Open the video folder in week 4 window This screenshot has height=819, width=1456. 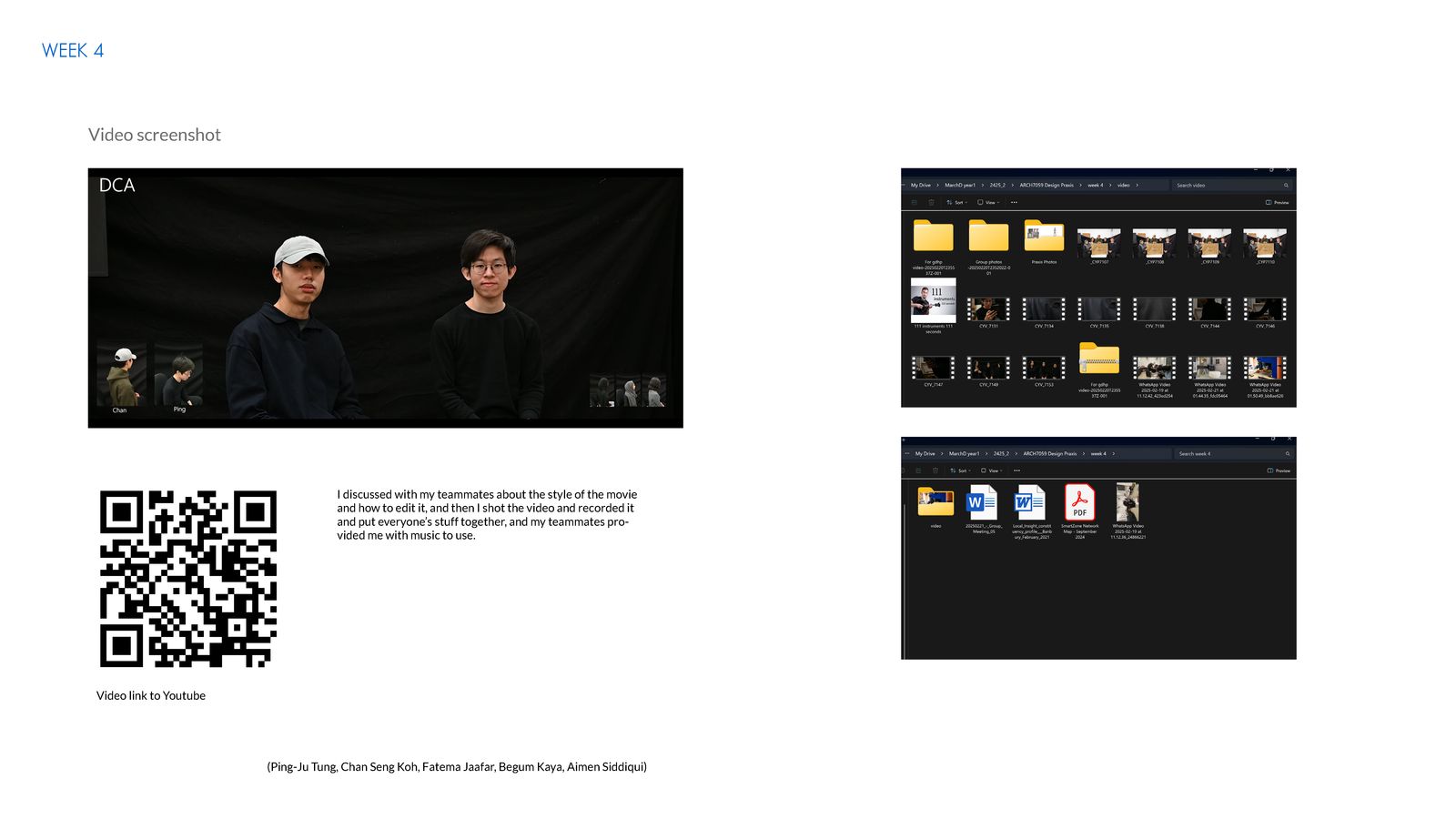tap(935, 502)
